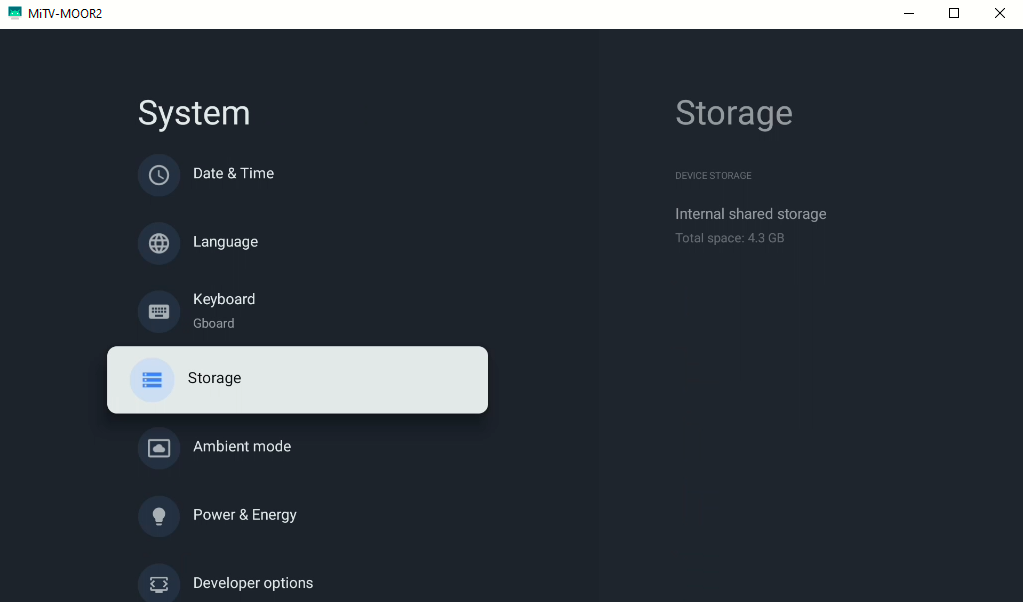Viewport: 1023px width, 602px height.
Task: Click the Language globe icon
Action: [159, 243]
